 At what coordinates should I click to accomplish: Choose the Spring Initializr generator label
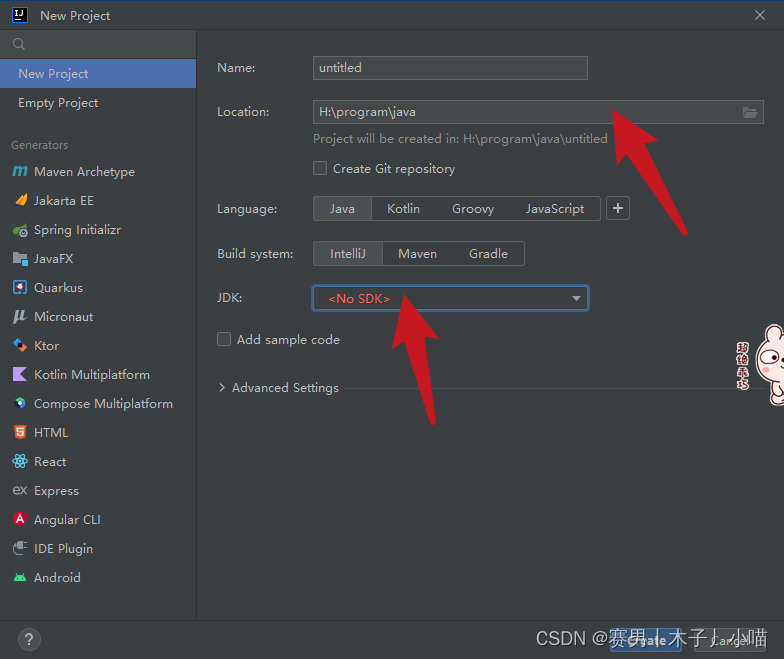[x=78, y=230]
